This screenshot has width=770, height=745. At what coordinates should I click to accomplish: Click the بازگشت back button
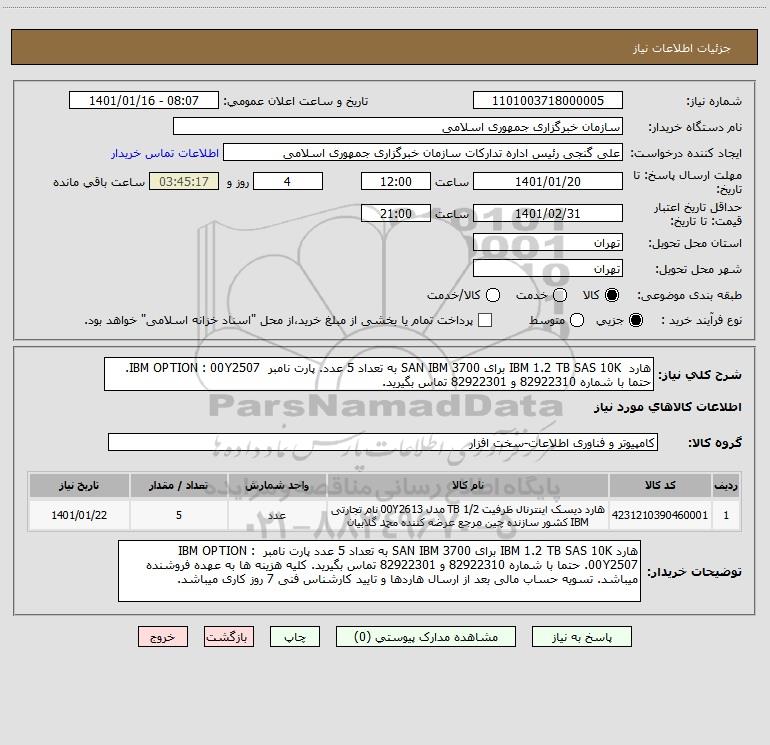pyautogui.click(x=229, y=637)
